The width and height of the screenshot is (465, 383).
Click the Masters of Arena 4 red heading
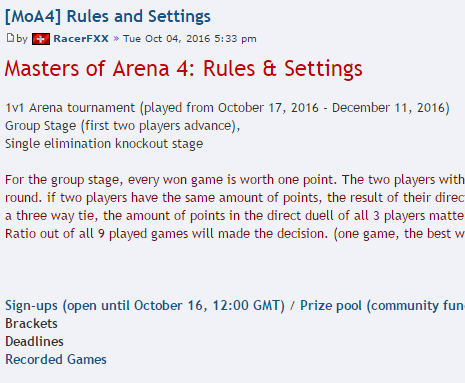(183, 69)
